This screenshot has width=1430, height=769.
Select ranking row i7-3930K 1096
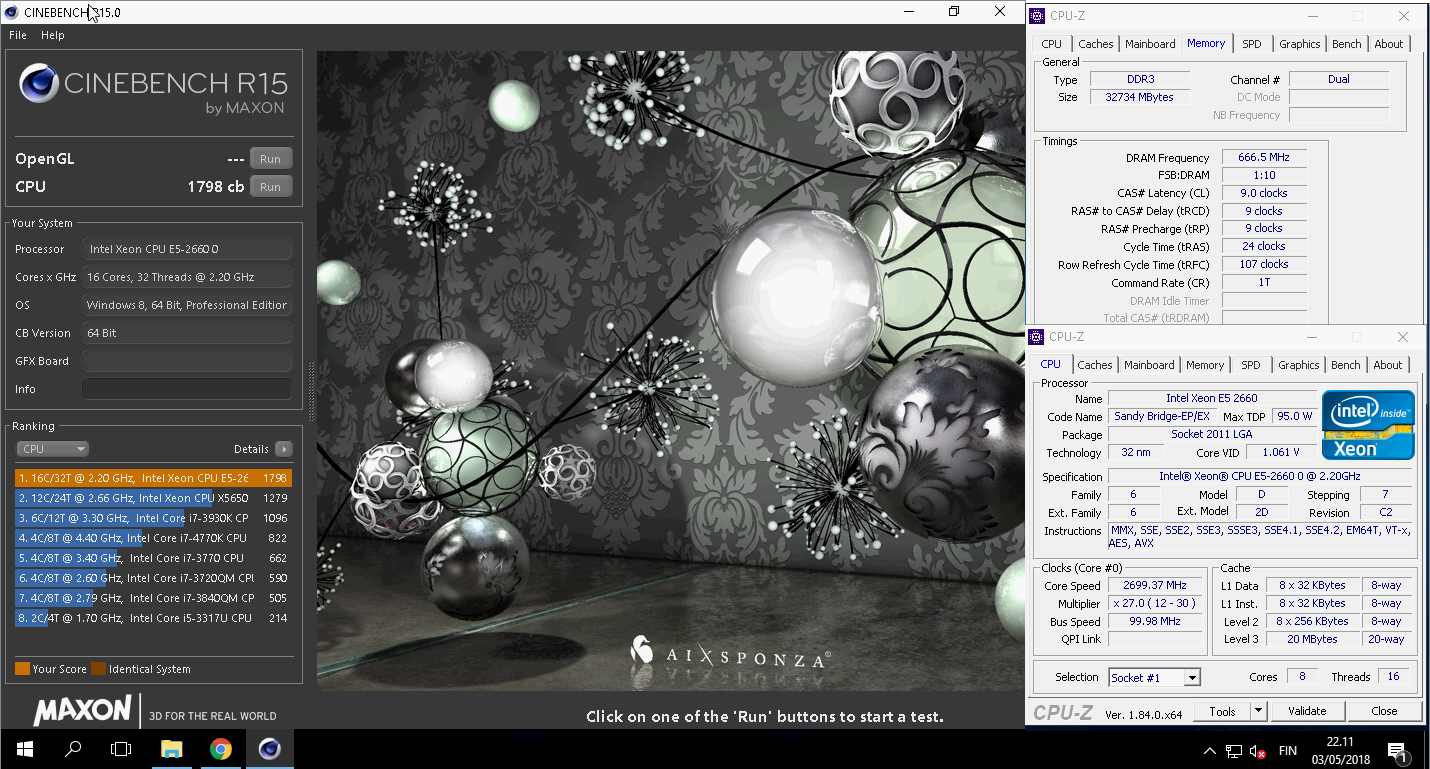[153, 518]
